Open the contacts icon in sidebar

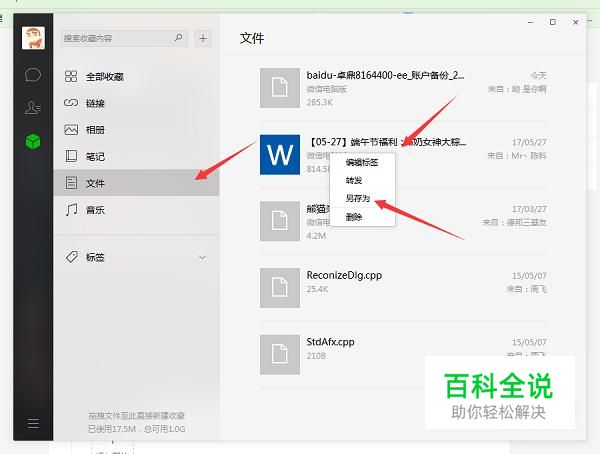(33, 108)
